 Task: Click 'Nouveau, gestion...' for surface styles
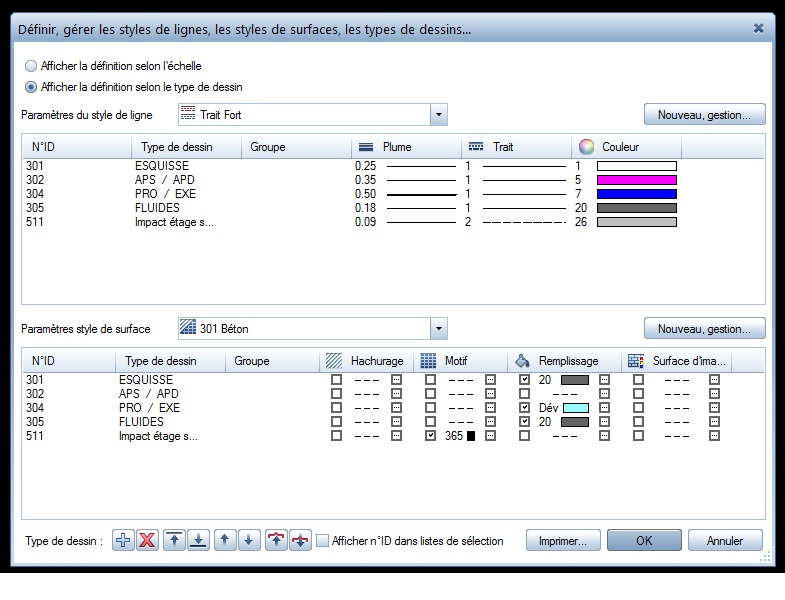pos(704,329)
